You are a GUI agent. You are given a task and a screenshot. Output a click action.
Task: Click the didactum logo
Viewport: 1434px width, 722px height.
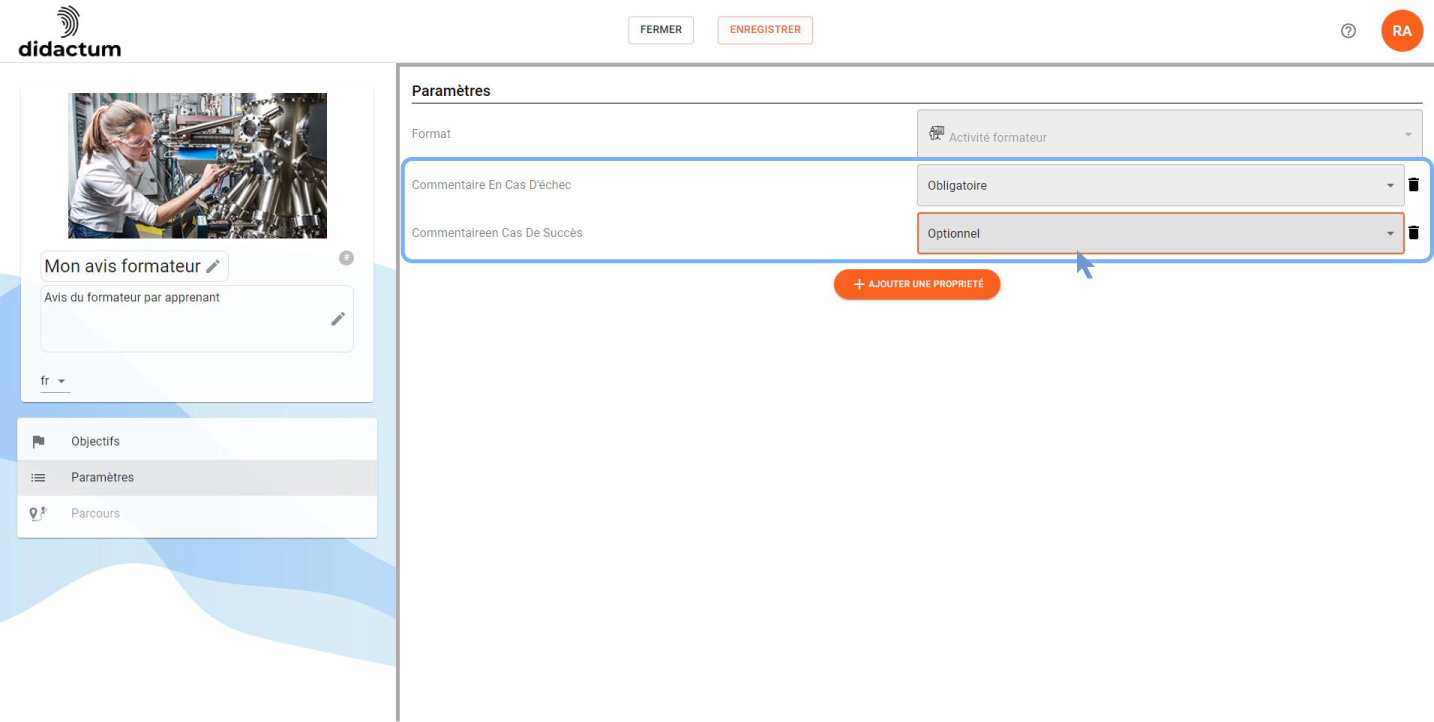(69, 31)
